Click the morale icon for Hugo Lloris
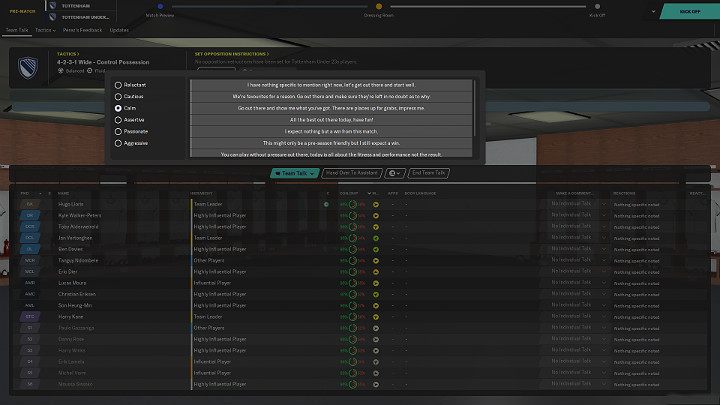The height and width of the screenshot is (405, 720). click(x=376, y=204)
